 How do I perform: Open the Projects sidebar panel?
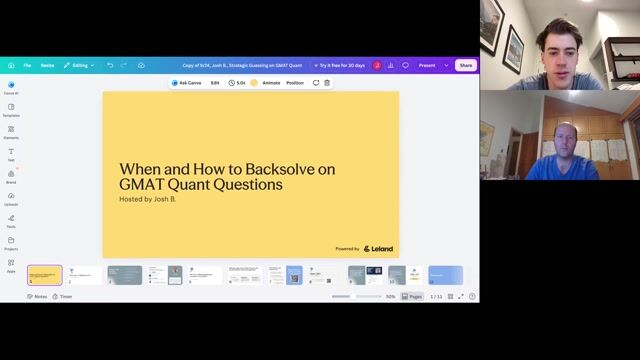click(11, 243)
